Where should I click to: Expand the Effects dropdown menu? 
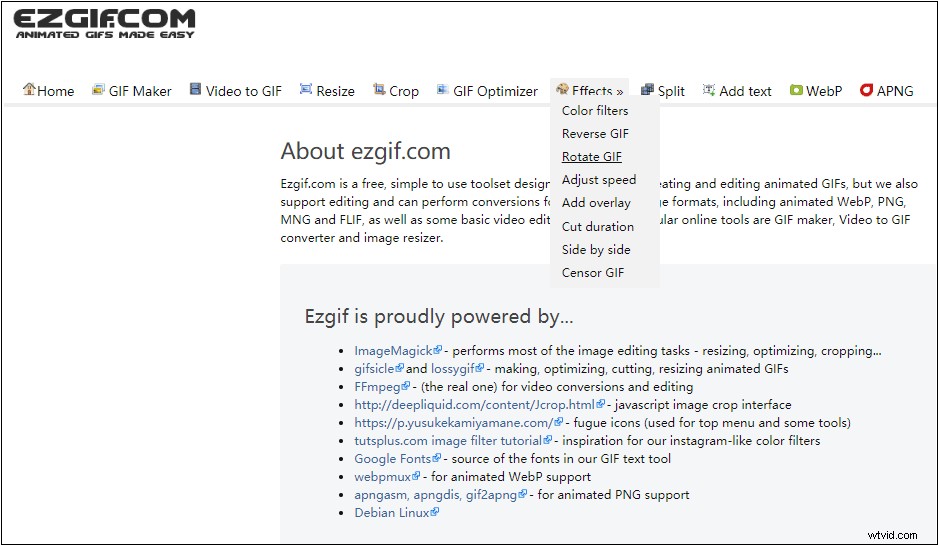tap(590, 91)
